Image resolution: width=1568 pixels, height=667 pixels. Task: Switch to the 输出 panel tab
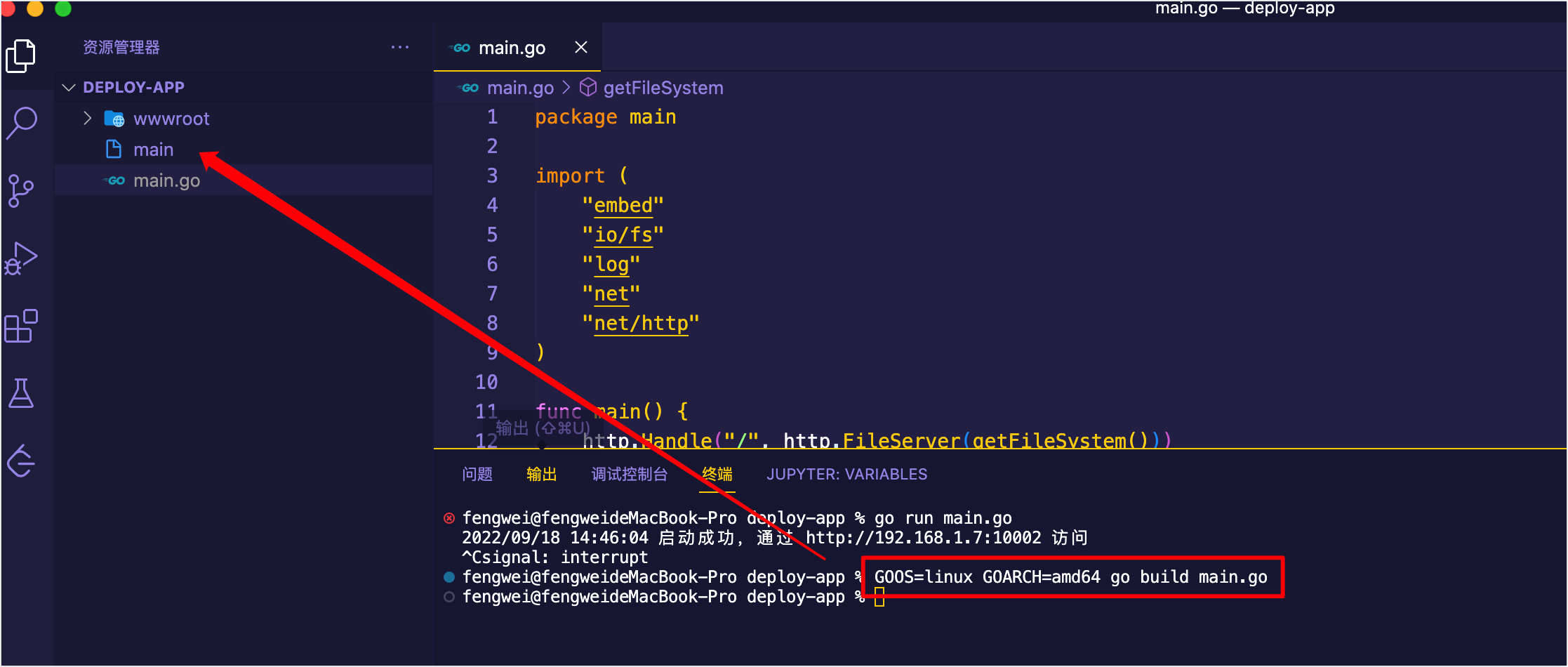(542, 475)
